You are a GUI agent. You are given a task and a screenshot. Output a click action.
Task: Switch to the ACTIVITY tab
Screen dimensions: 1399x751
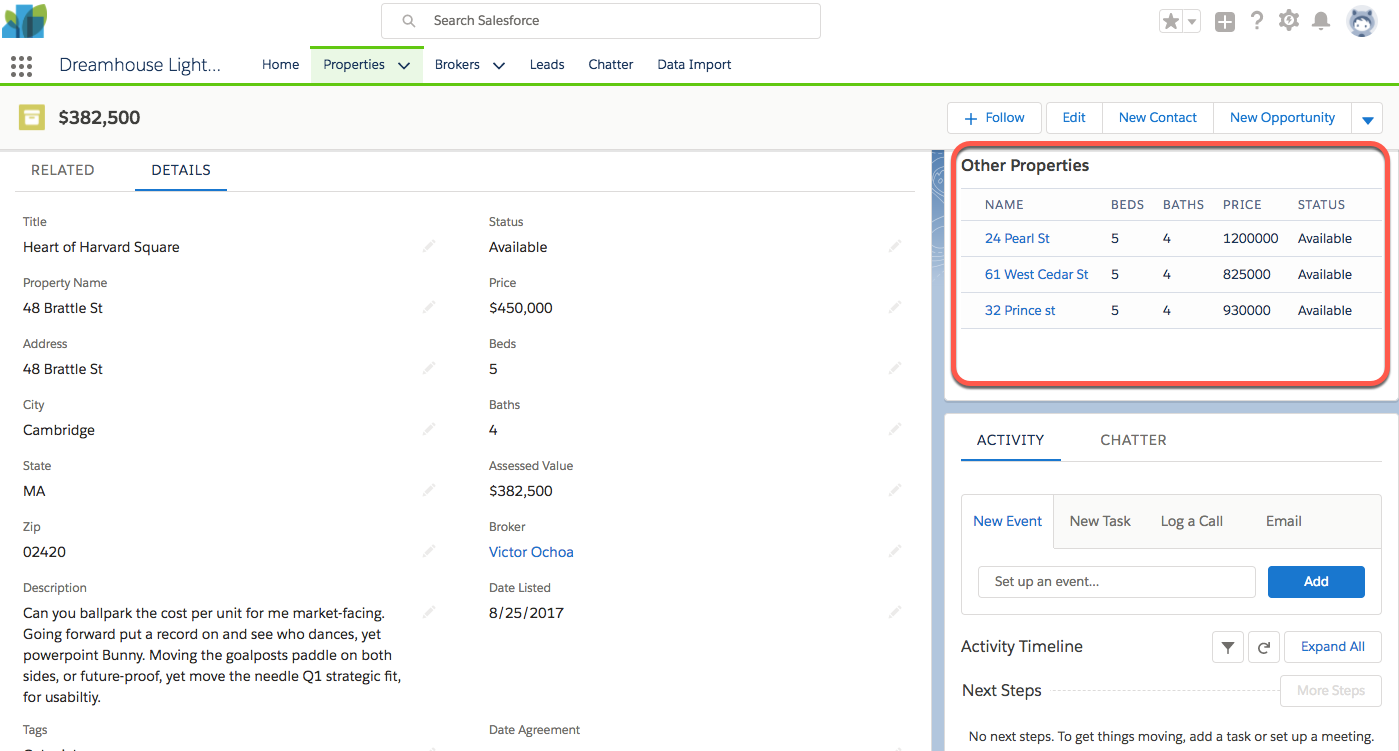(x=1010, y=440)
